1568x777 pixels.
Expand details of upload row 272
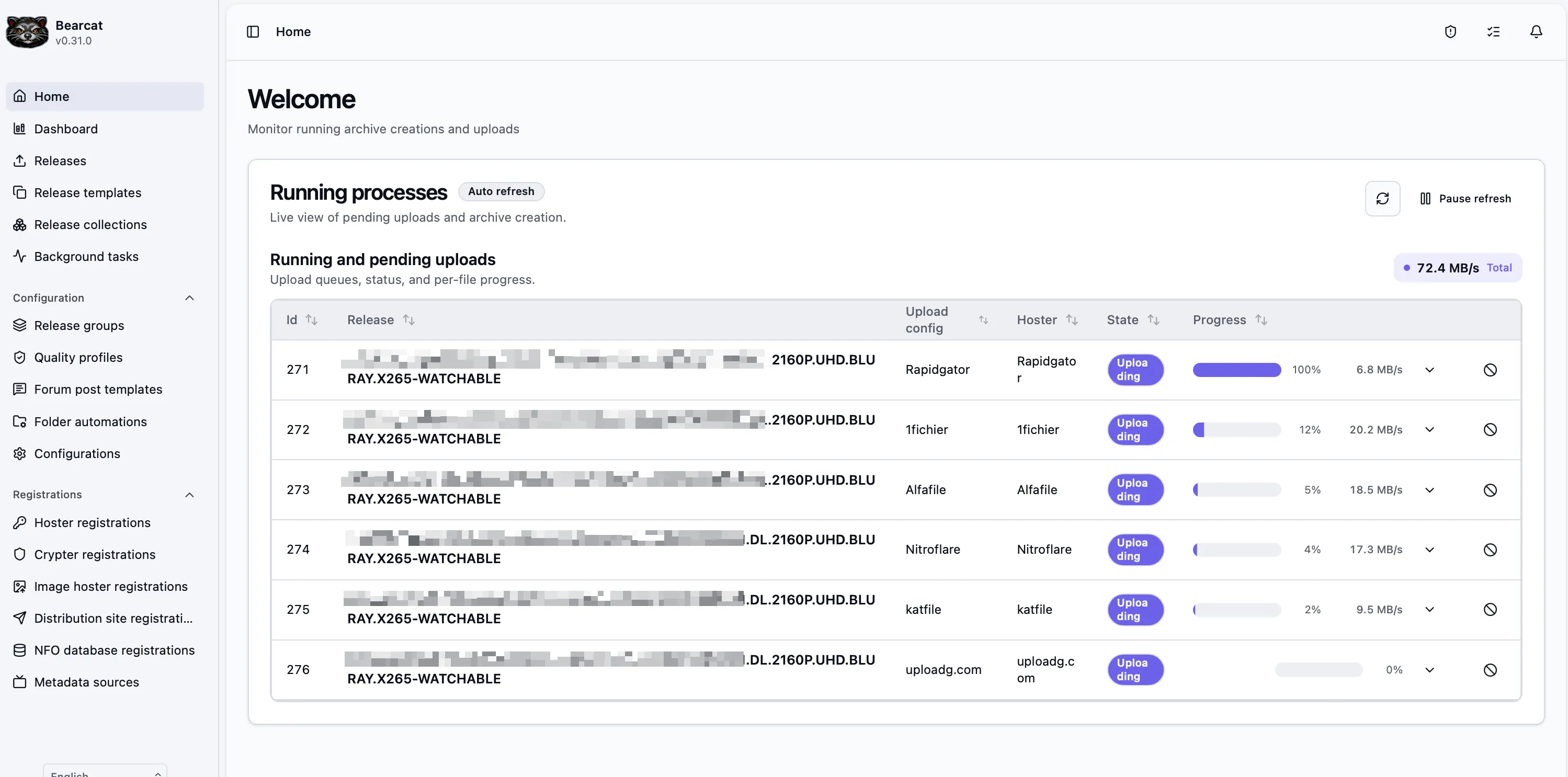pos(1430,430)
